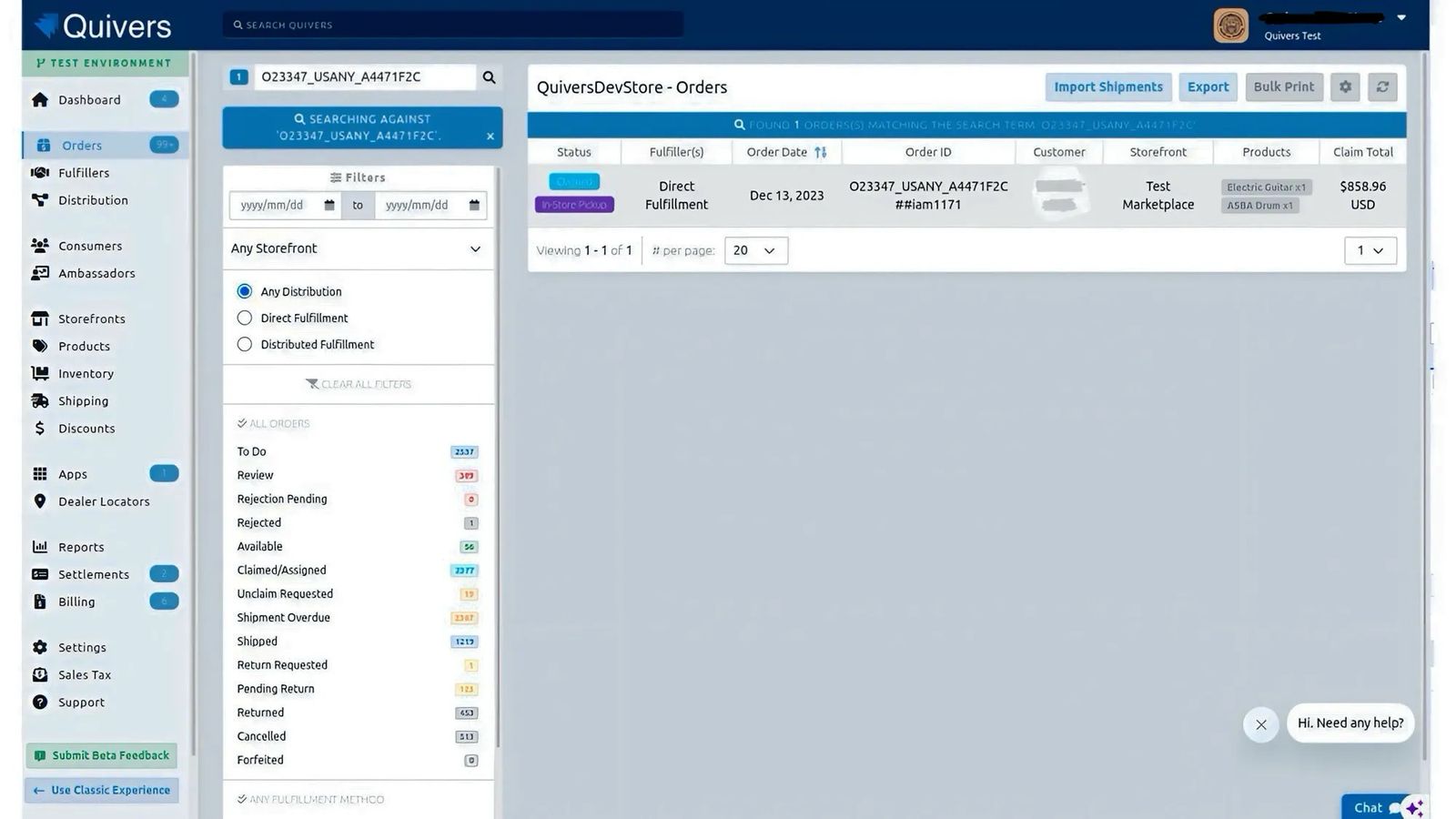Select Direct Fulfillment radio option
Viewport: 1456px width, 819px height.
point(245,318)
